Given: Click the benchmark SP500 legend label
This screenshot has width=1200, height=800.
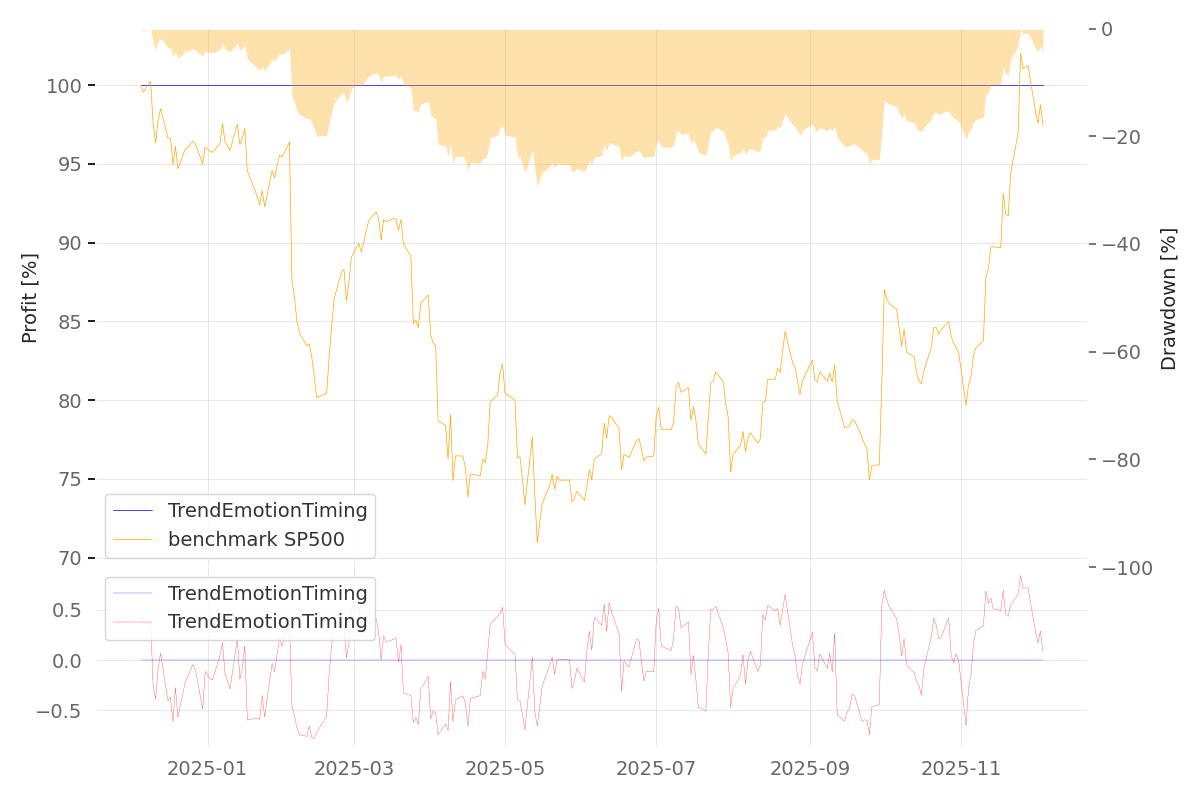Looking at the screenshot, I should 256,540.
